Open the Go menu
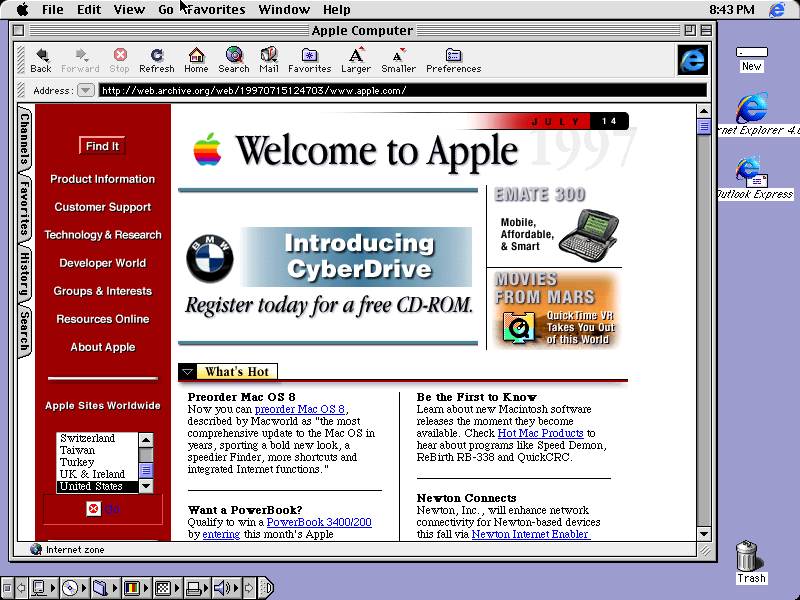Image resolution: width=800 pixels, height=600 pixels. click(166, 9)
